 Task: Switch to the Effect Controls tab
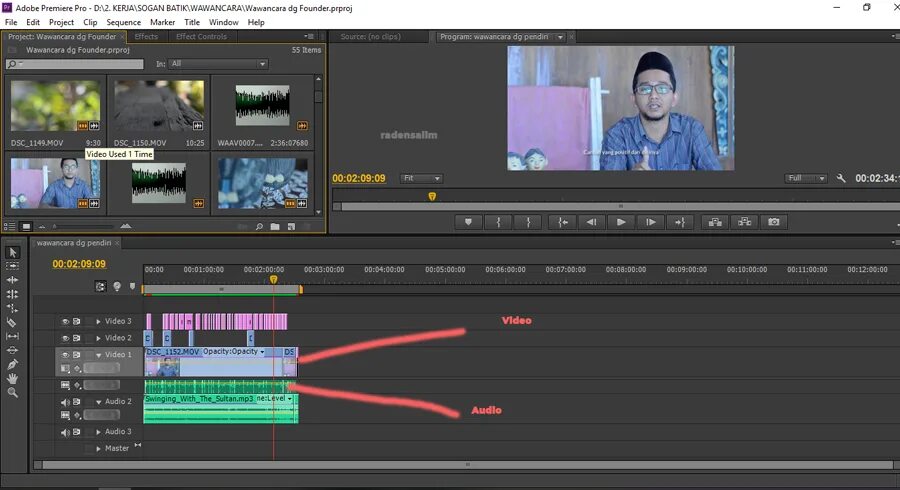tap(201, 37)
